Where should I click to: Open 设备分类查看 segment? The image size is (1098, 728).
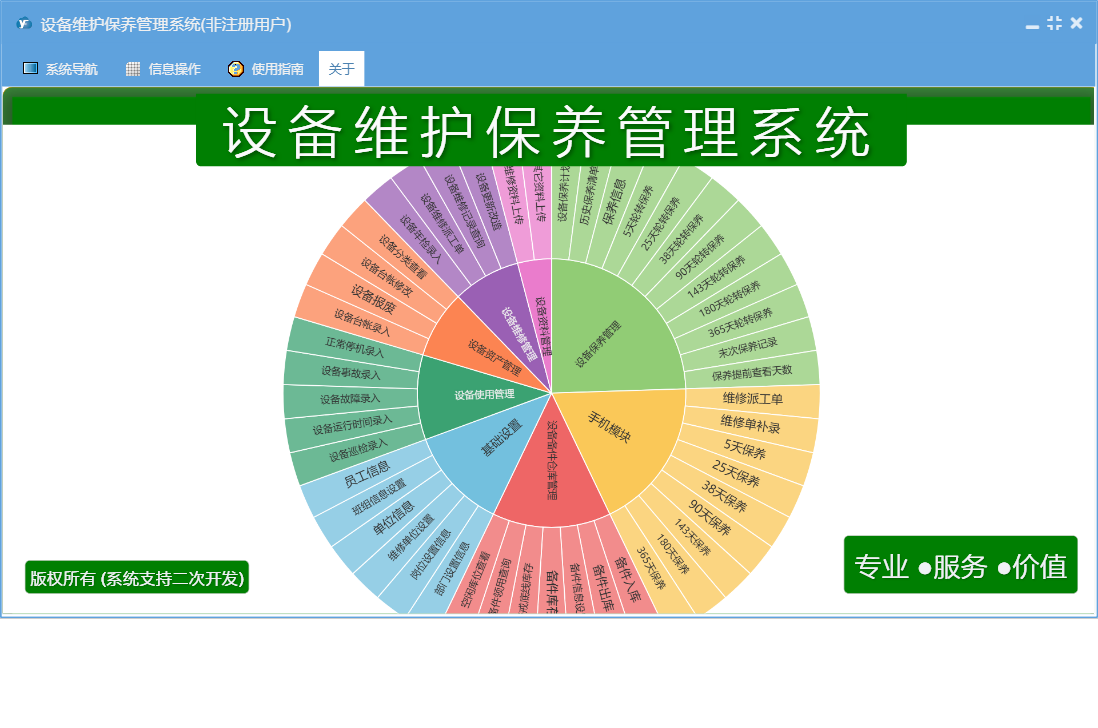pos(403,256)
